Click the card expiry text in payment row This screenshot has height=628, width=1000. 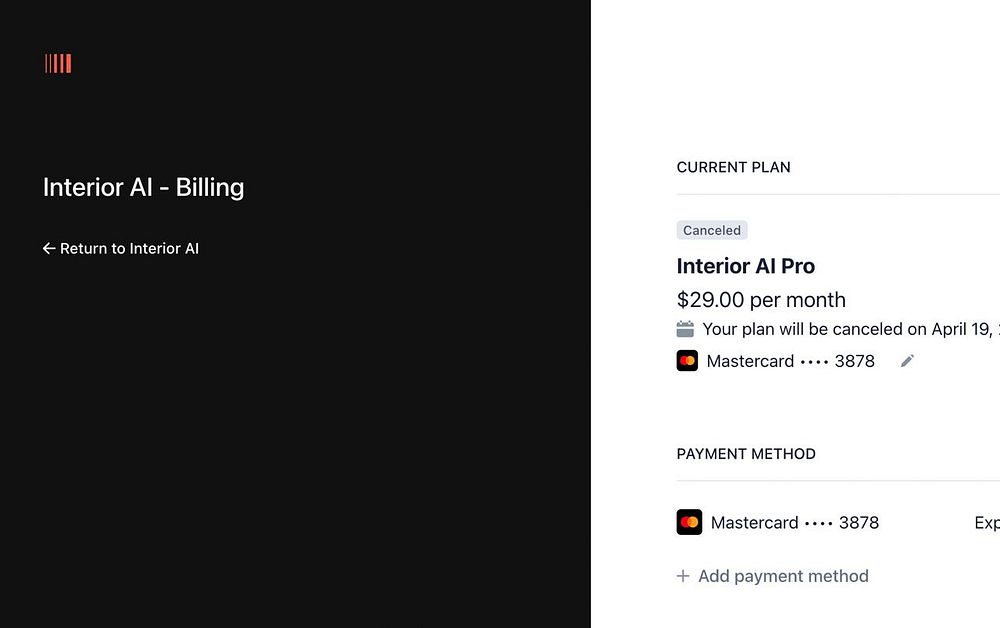click(x=987, y=522)
